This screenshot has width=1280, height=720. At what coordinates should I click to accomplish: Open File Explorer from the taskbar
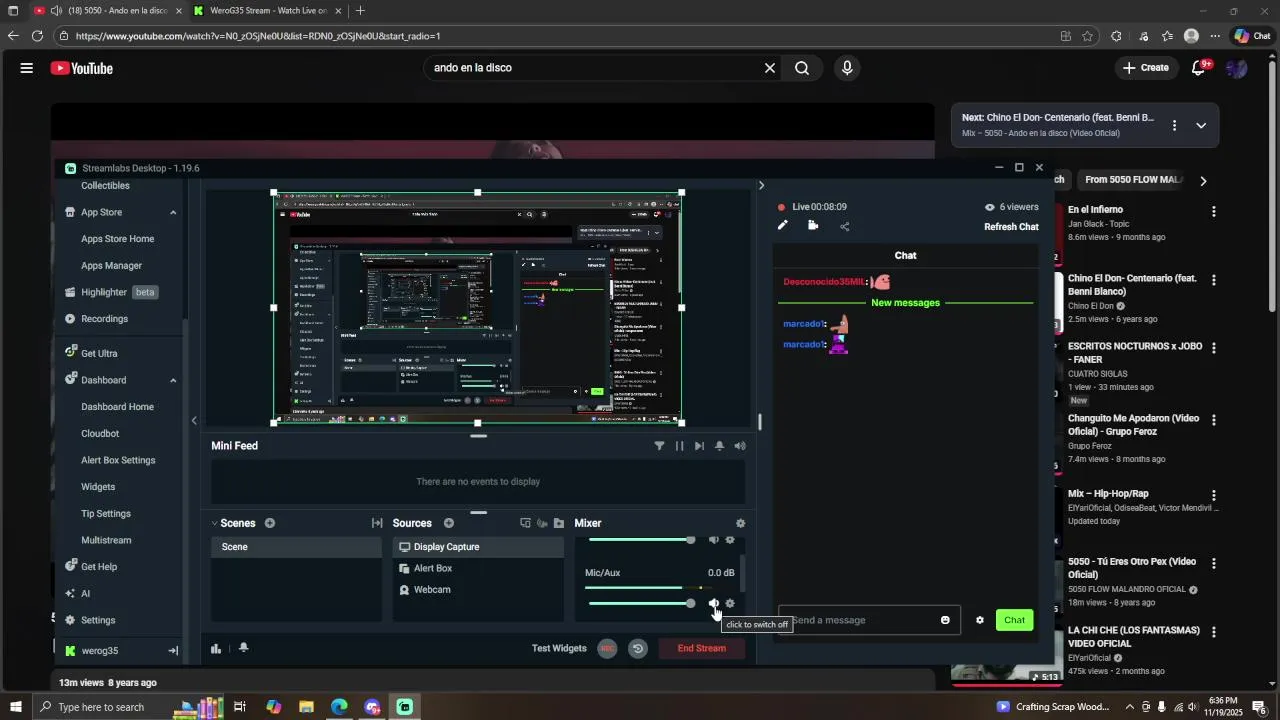coord(306,707)
